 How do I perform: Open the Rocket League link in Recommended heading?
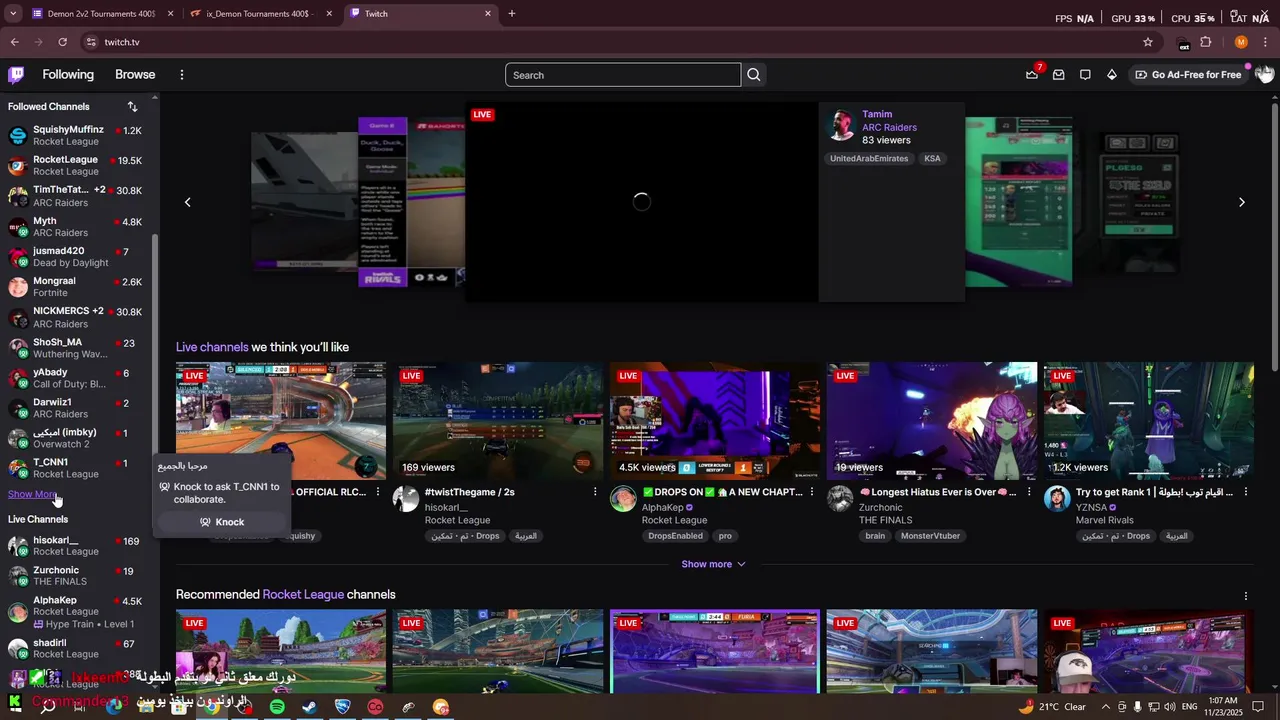[x=303, y=595]
